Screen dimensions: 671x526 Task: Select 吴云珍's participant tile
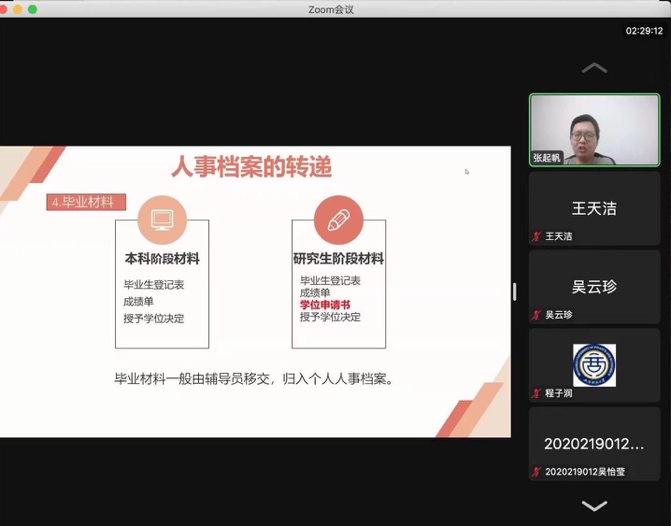594,286
